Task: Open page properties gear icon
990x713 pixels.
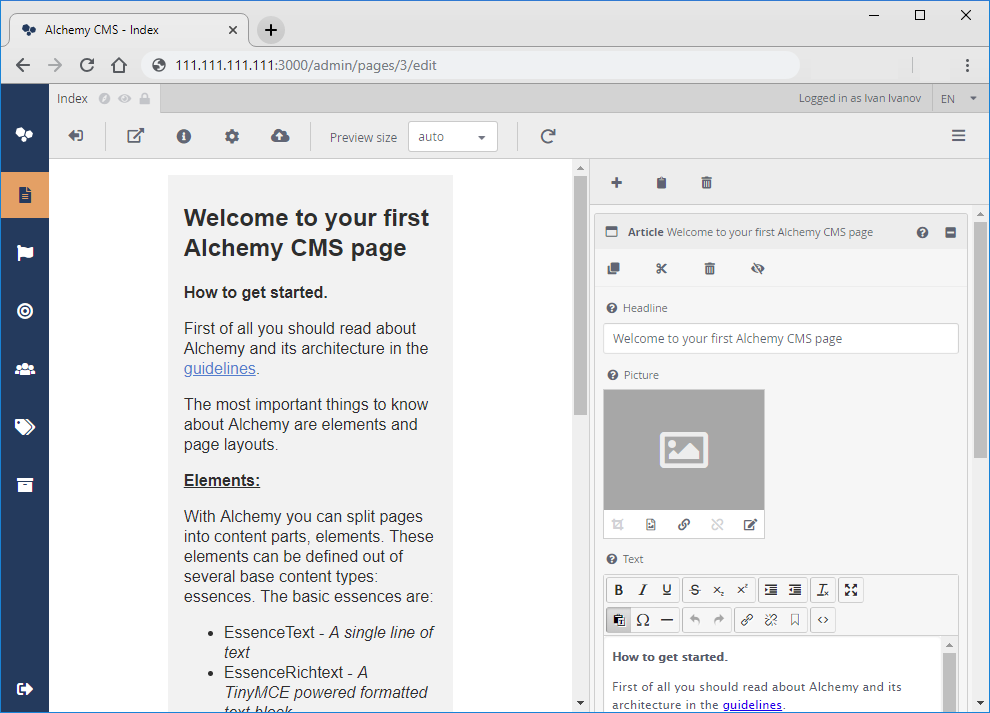Action: click(x=232, y=136)
